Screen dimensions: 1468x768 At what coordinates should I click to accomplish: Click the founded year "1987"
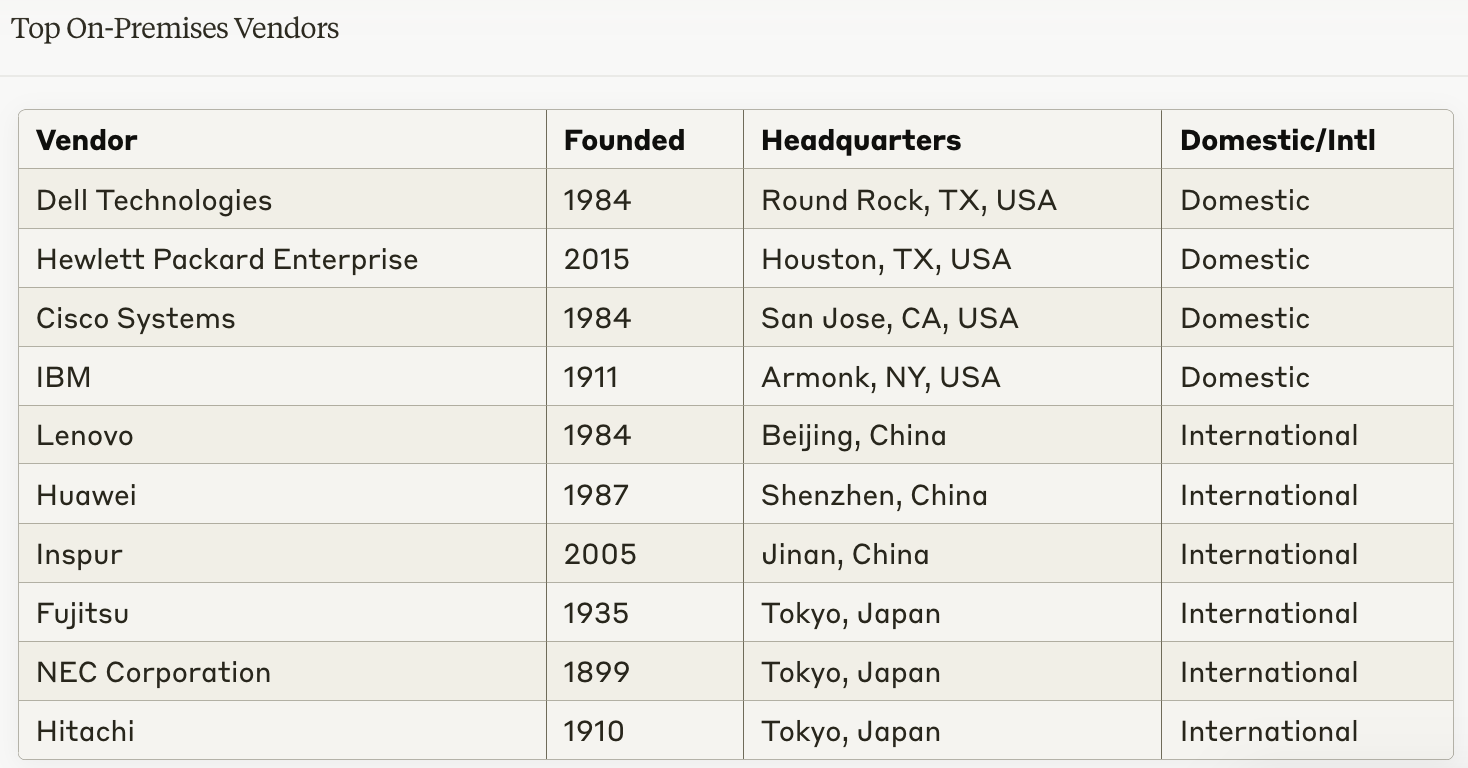coord(597,495)
